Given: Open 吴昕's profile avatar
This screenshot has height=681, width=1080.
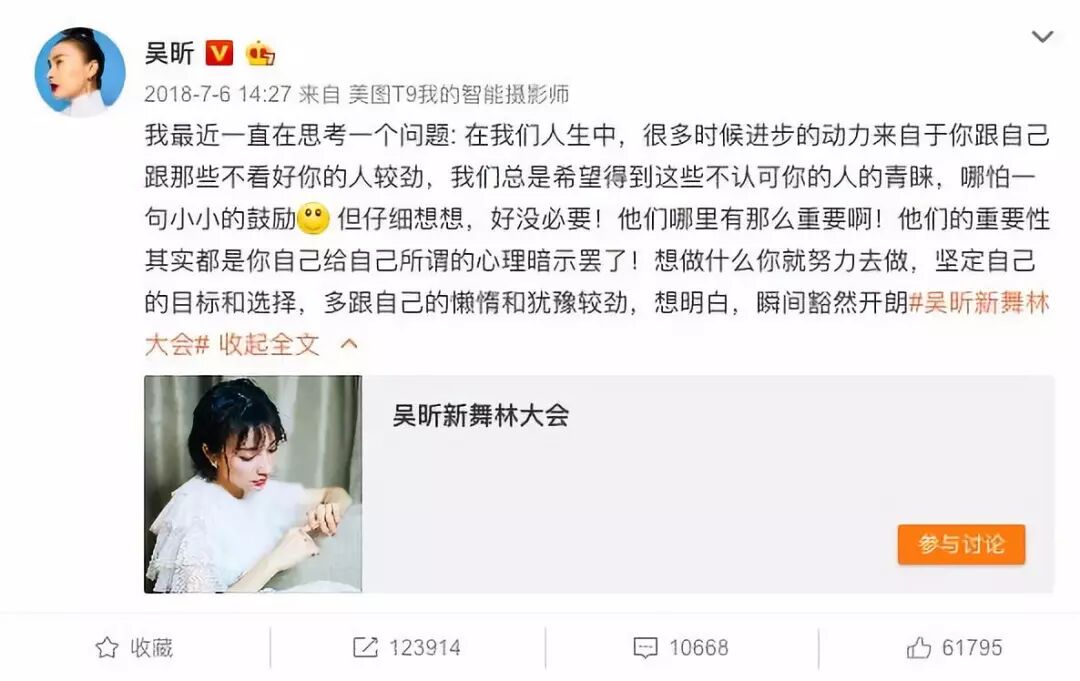Looking at the screenshot, I should pos(80,72).
